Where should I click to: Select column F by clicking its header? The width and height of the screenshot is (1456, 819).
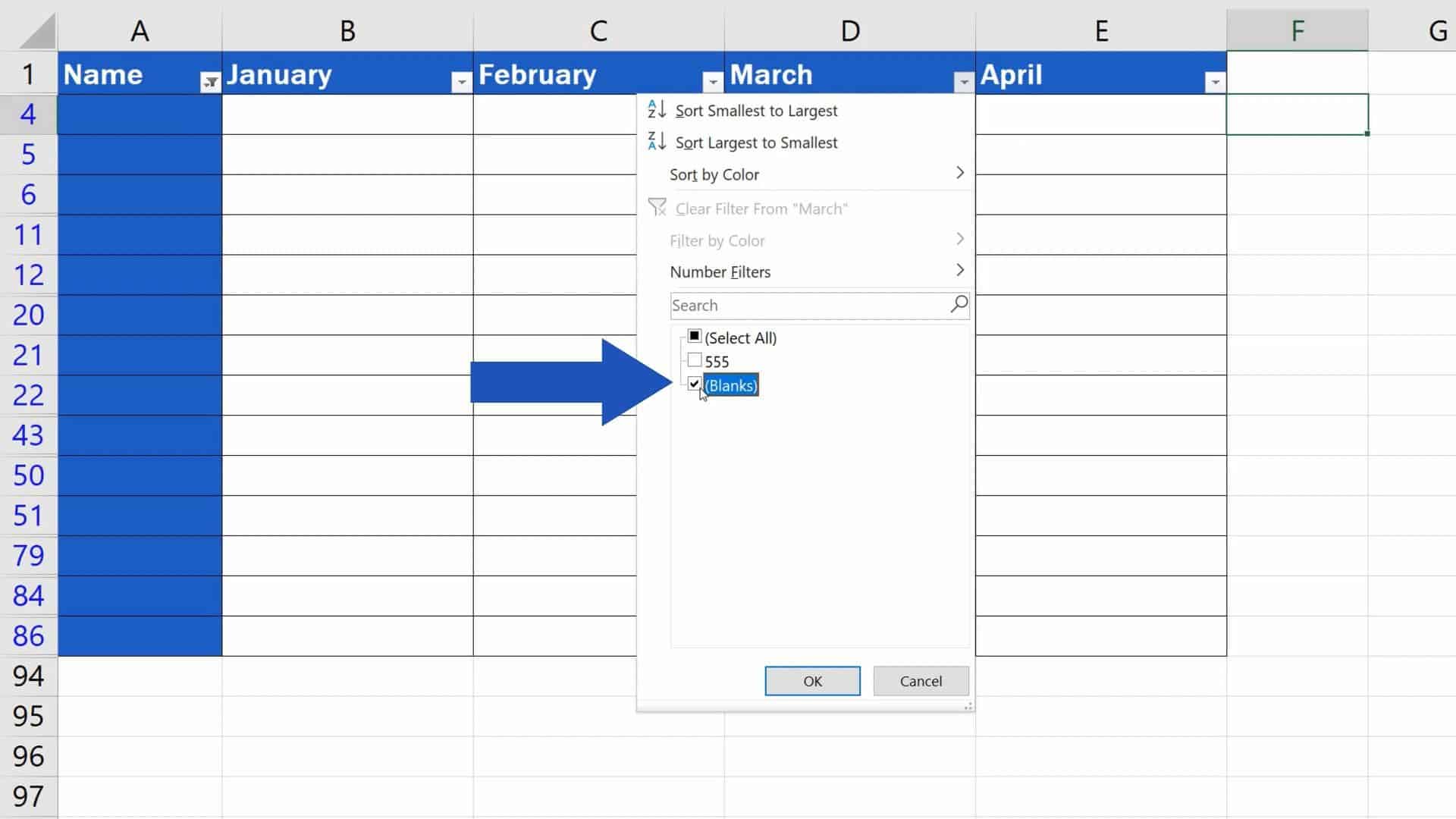pyautogui.click(x=1298, y=30)
